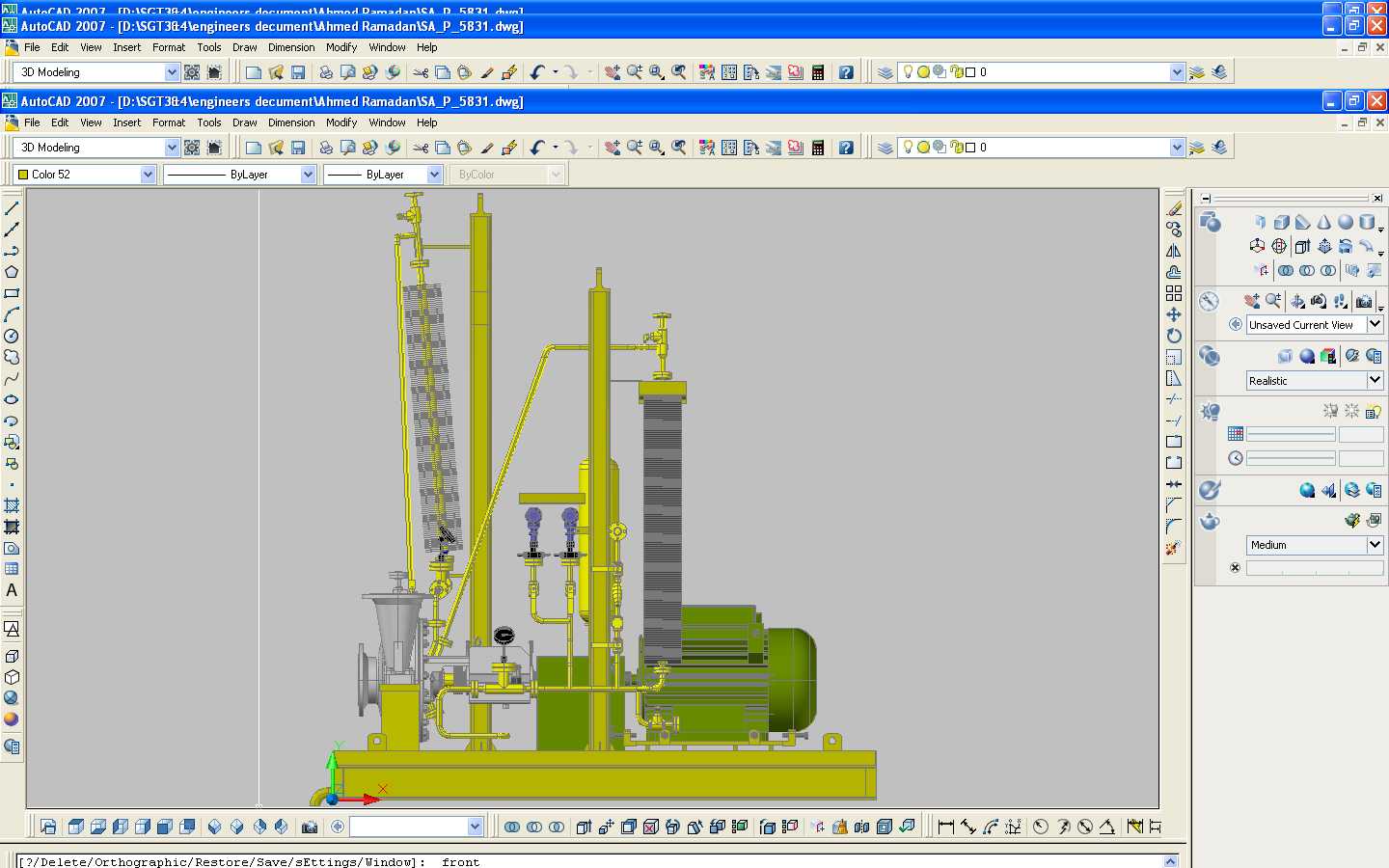Select the Circle draw tool
This screenshot has height=868, width=1389.
coord(12,336)
